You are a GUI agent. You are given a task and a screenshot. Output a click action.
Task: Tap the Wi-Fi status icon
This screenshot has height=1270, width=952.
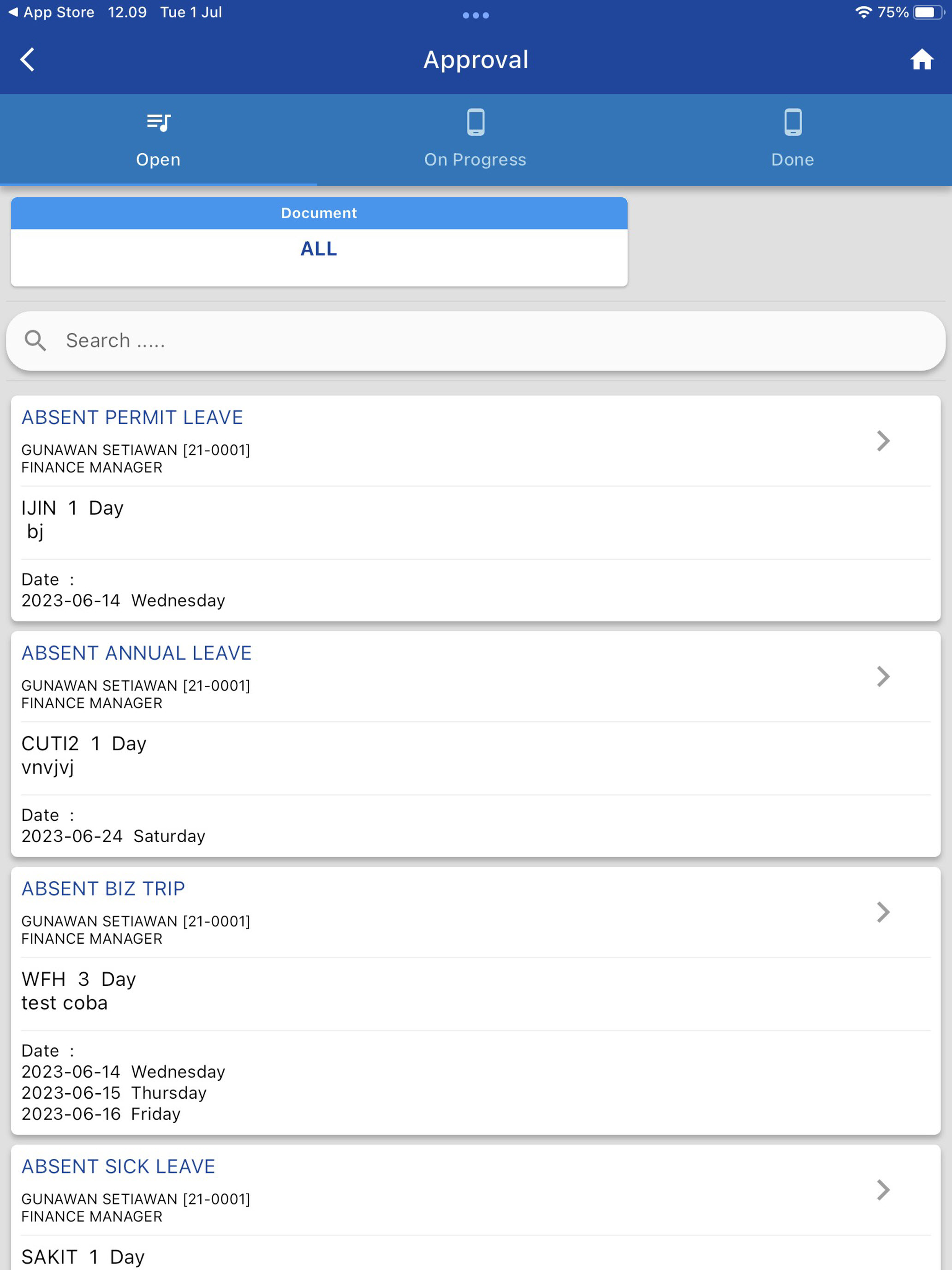863,12
